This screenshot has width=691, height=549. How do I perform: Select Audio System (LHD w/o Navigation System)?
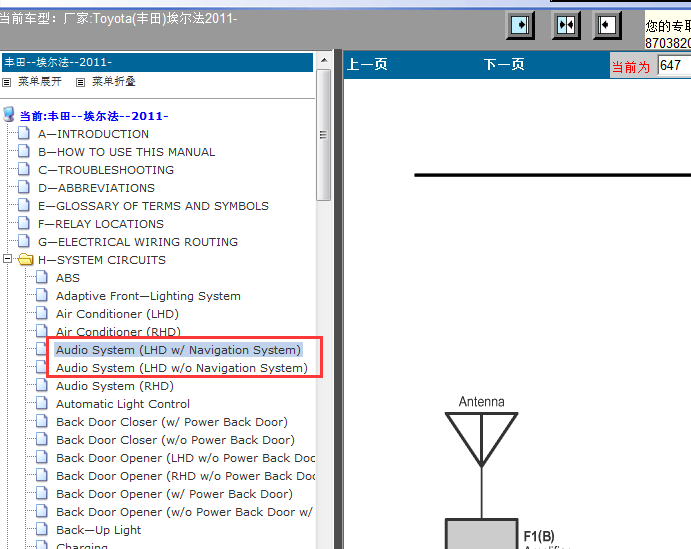click(182, 368)
